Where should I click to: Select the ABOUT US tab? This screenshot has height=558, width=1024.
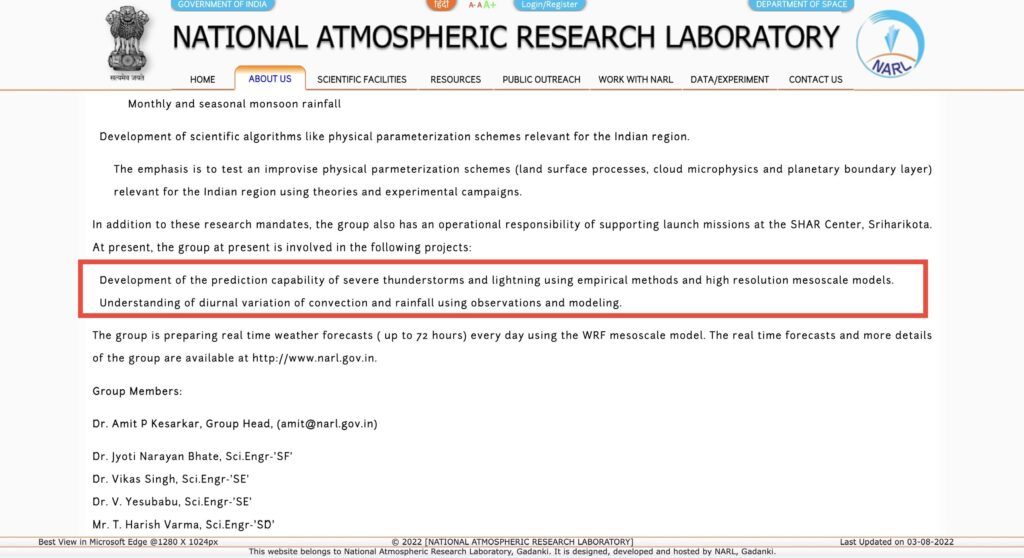270,78
